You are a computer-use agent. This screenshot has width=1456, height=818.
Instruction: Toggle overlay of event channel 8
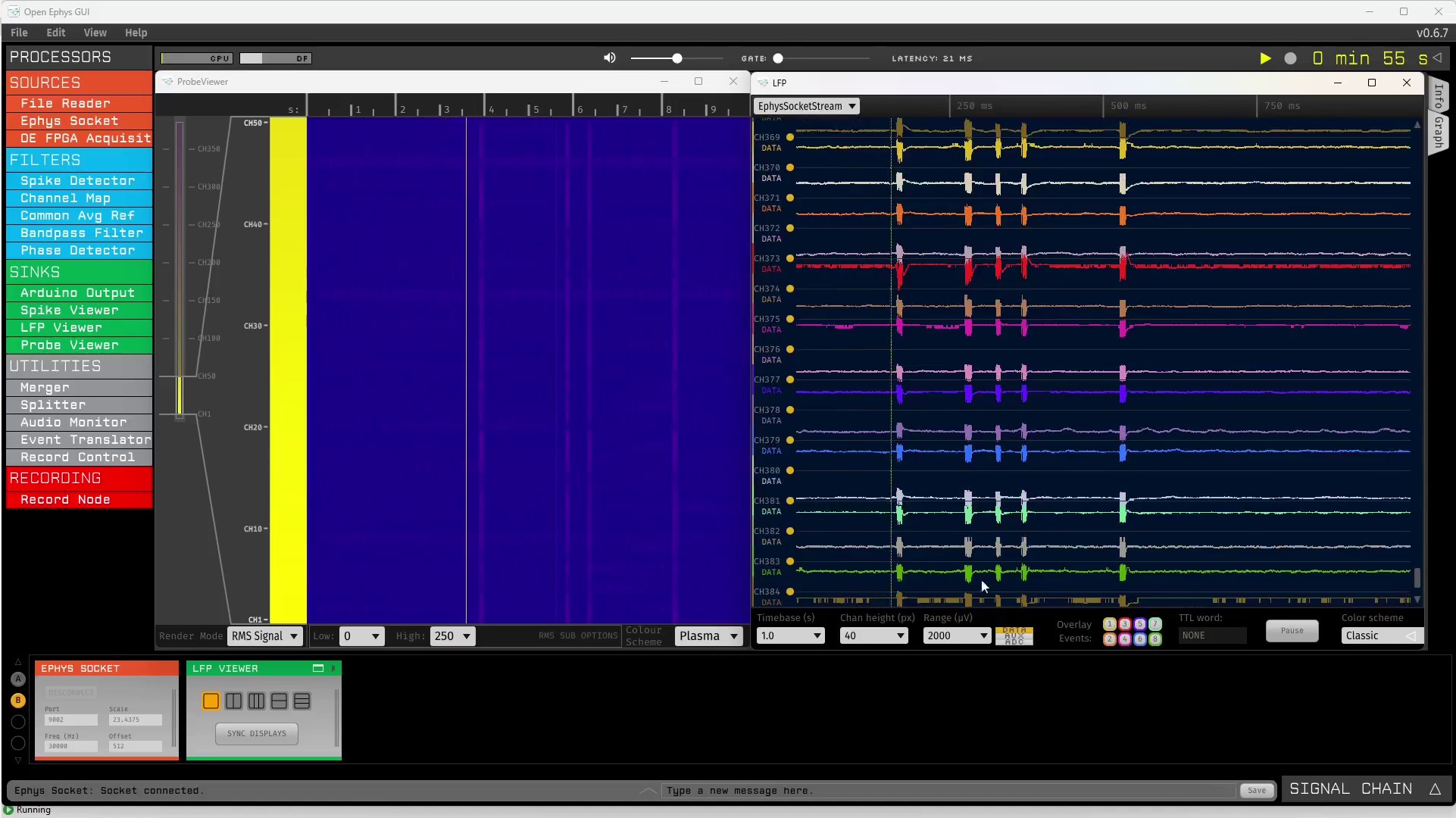pyautogui.click(x=1155, y=639)
